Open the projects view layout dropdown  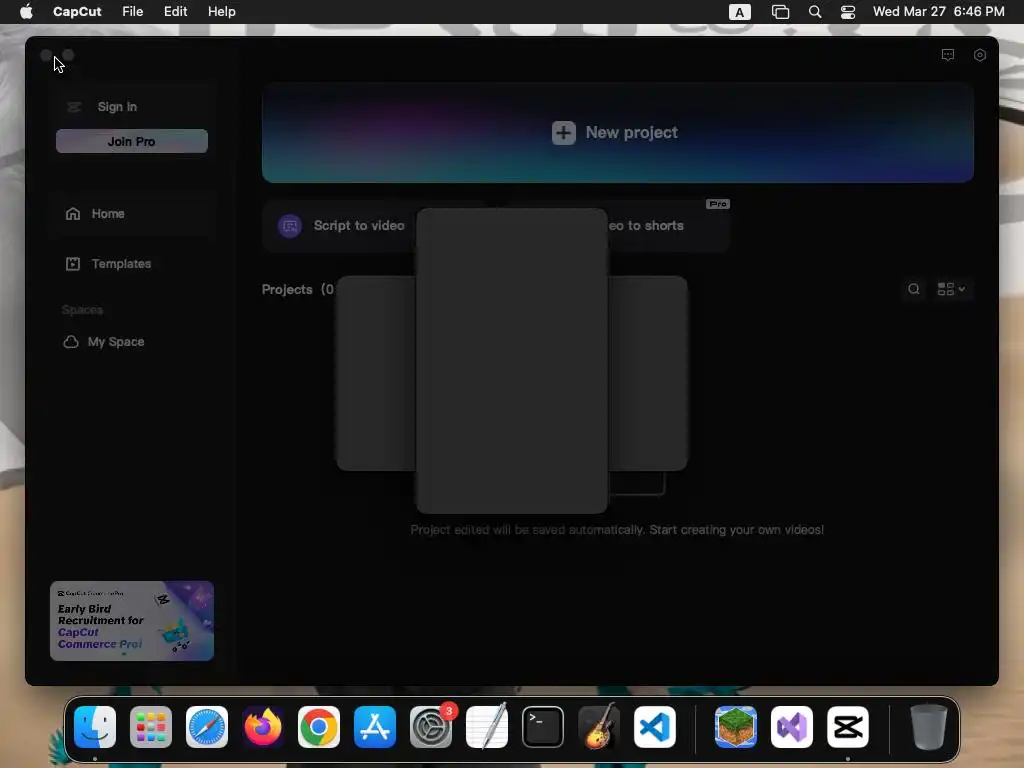coord(952,289)
